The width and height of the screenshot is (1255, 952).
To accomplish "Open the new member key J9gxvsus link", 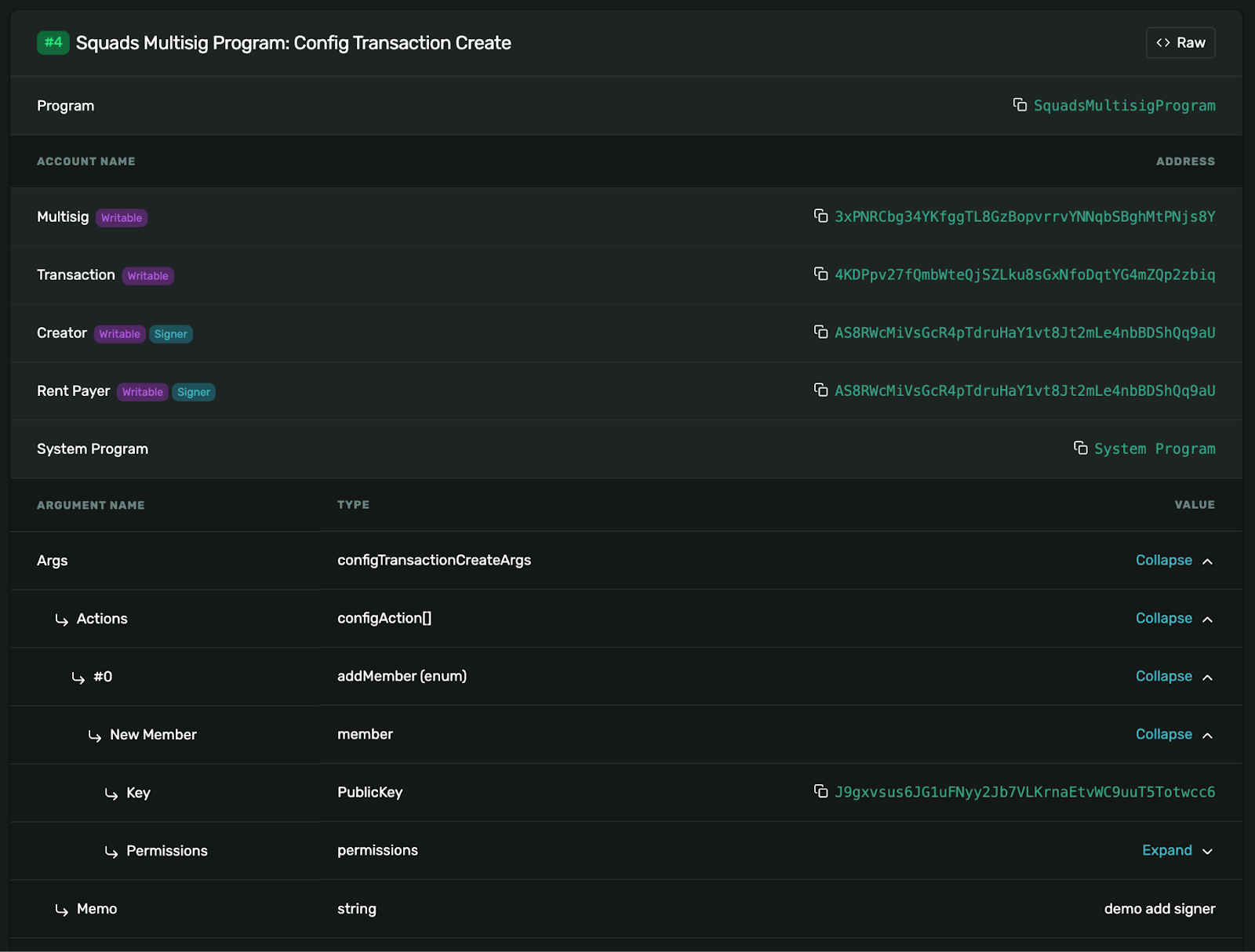I will [x=1024, y=793].
